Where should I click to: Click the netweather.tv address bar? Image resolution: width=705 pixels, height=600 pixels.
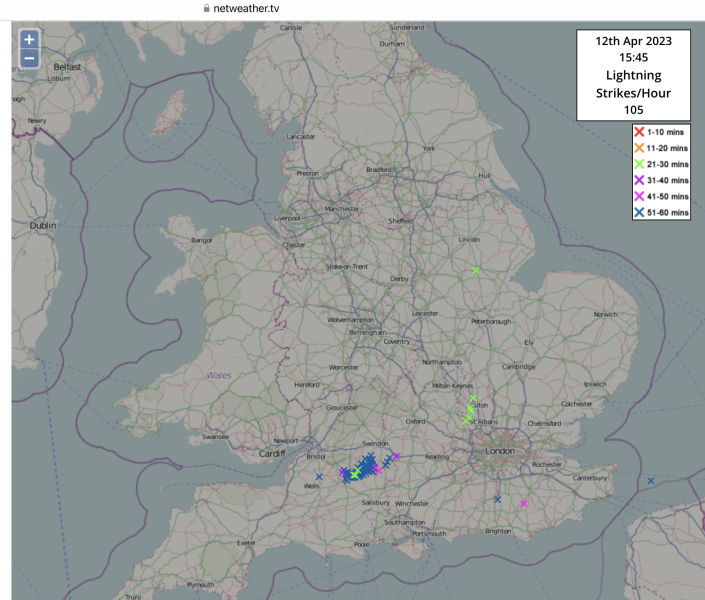tap(255, 7)
